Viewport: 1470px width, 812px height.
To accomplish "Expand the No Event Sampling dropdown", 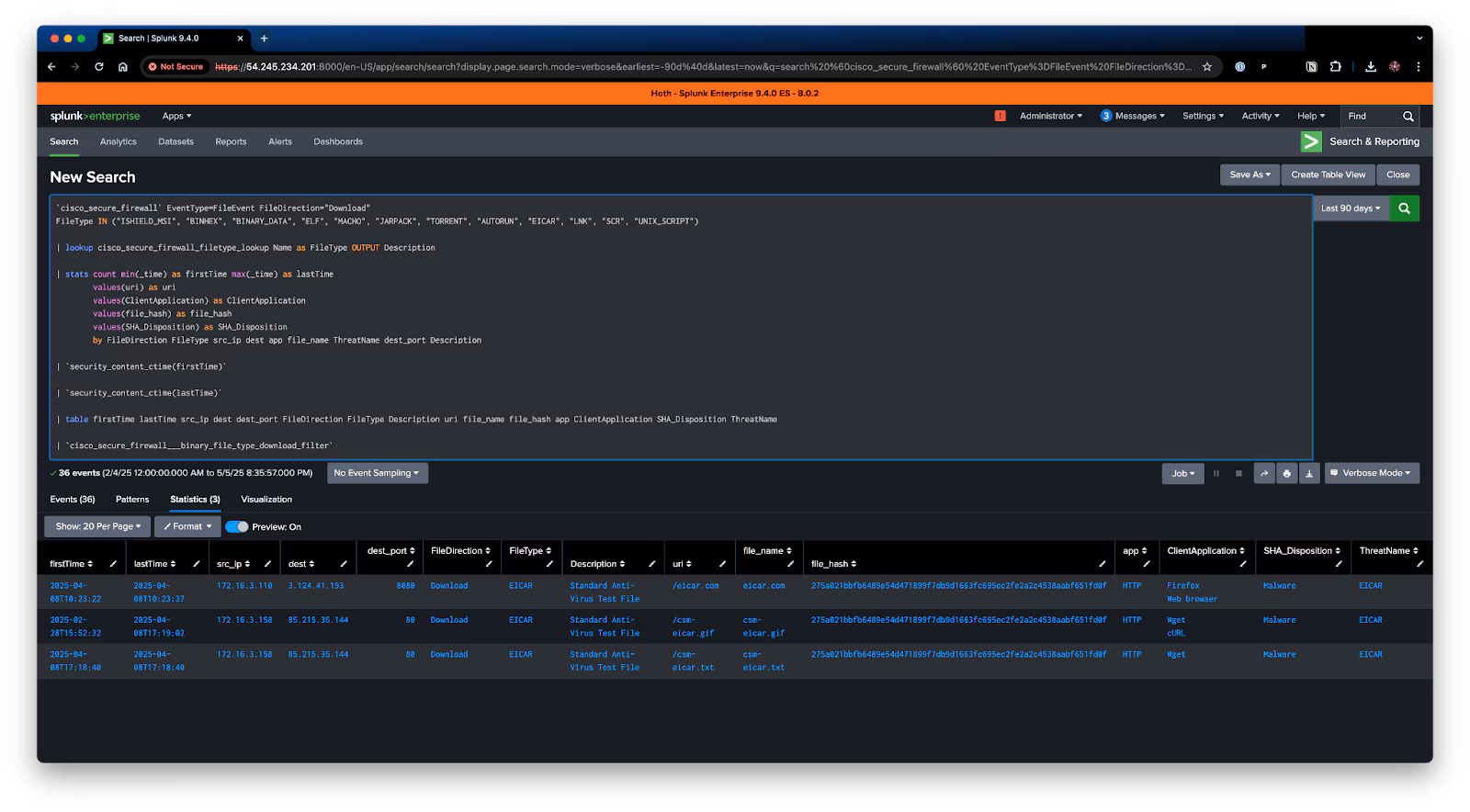I will (377, 473).
